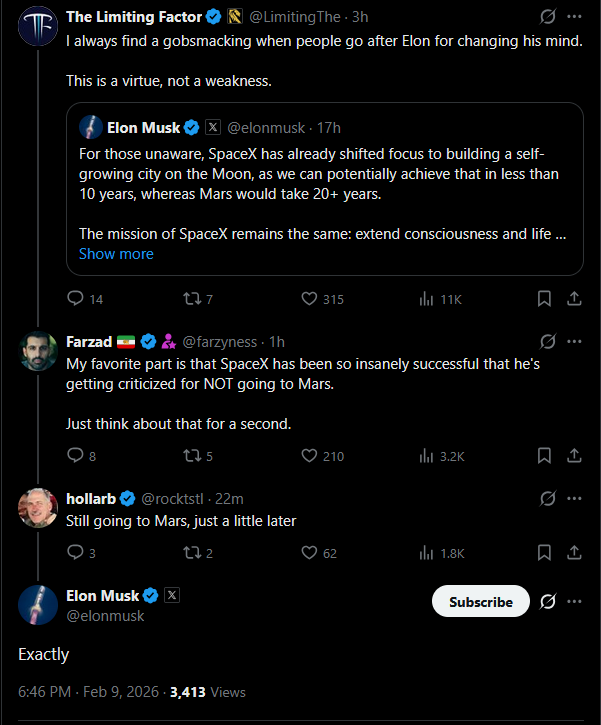The image size is (601, 725).
Task: Open Grok icon on Farzad's reply
Action: point(547,341)
